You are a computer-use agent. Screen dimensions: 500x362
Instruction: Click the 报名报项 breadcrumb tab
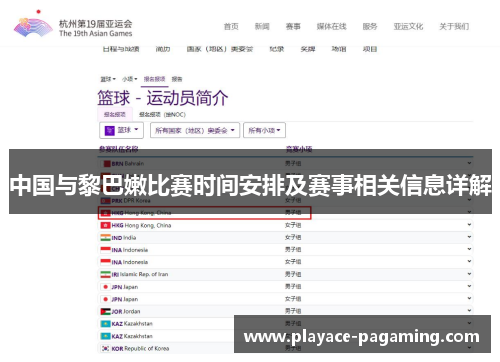[154, 79]
